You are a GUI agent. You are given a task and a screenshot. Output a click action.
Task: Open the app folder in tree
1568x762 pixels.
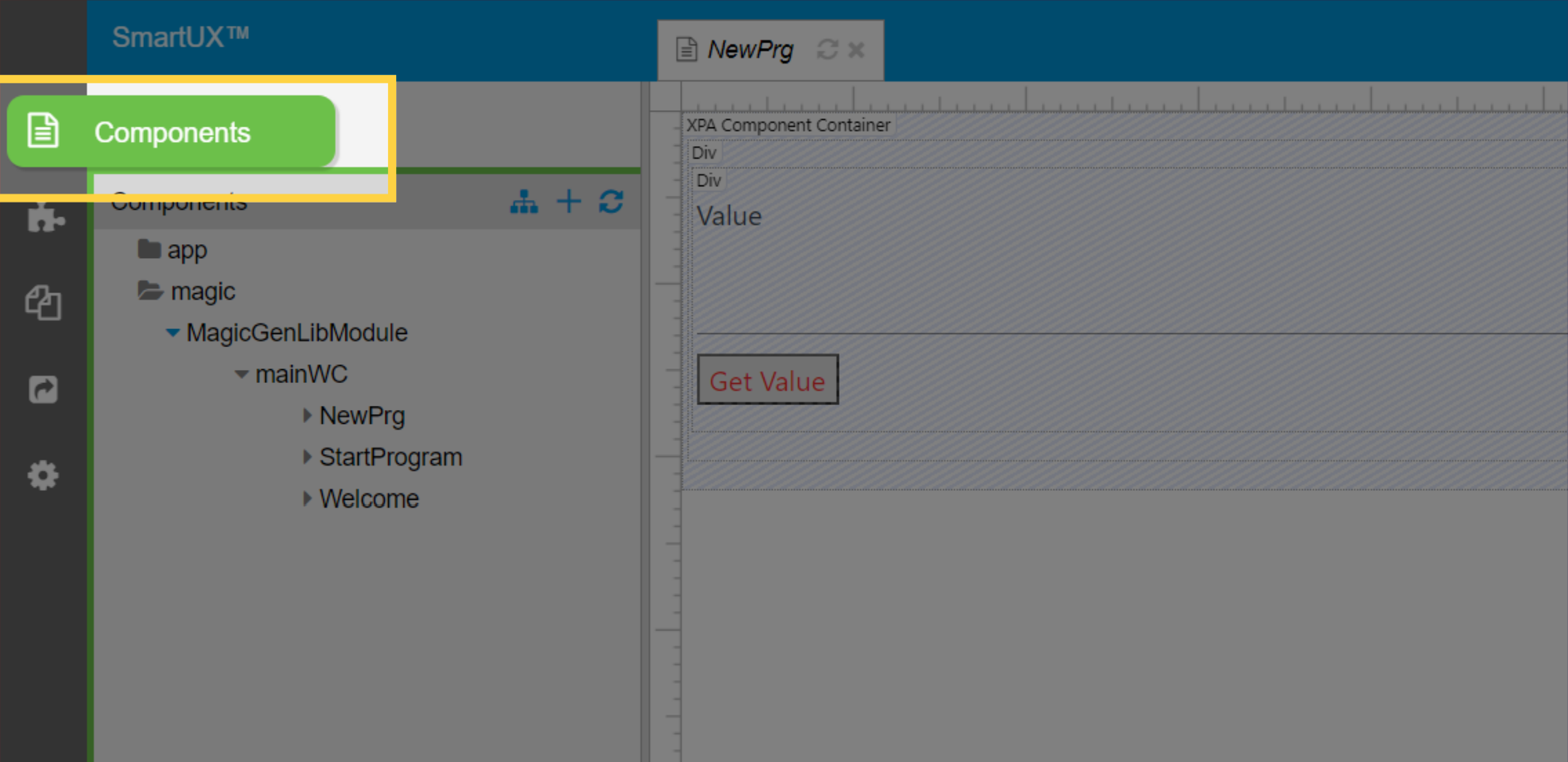(186, 250)
